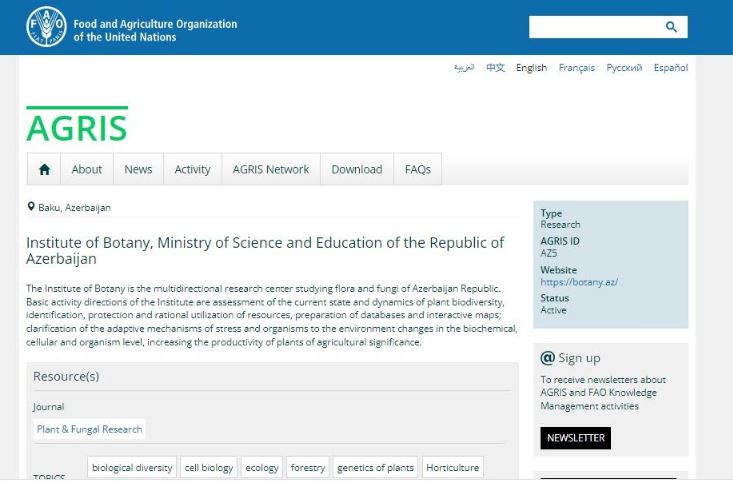This screenshot has height=484, width=733.
Task: Open the News menu item
Action: 138,169
